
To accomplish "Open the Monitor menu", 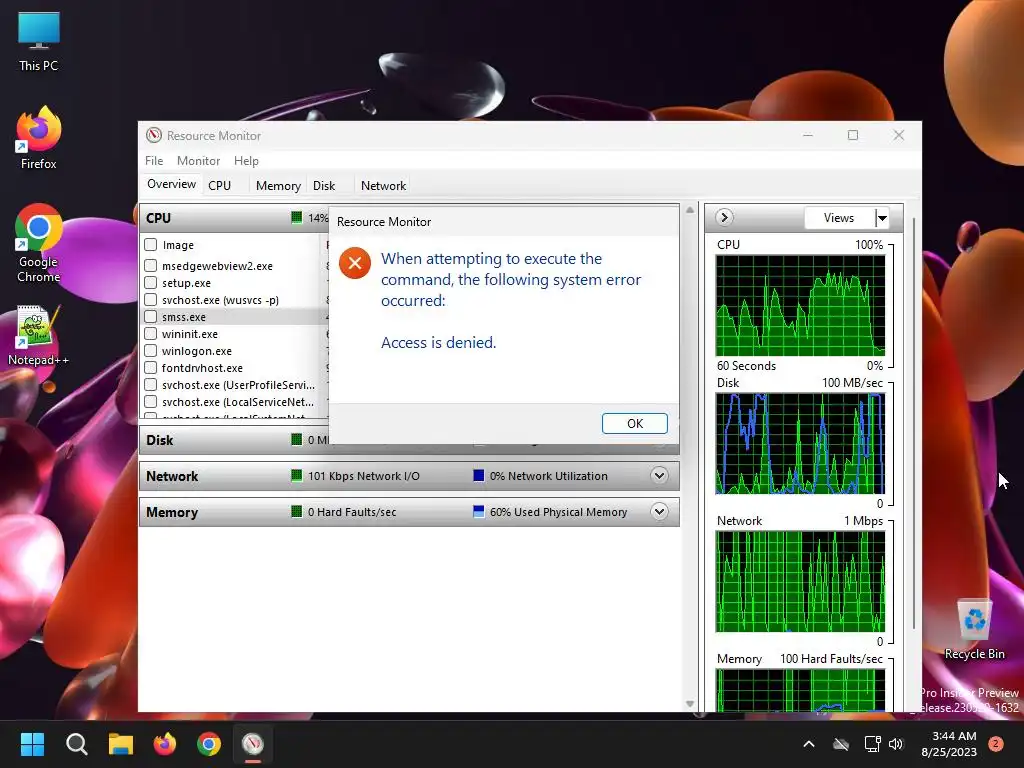I will coord(199,161).
